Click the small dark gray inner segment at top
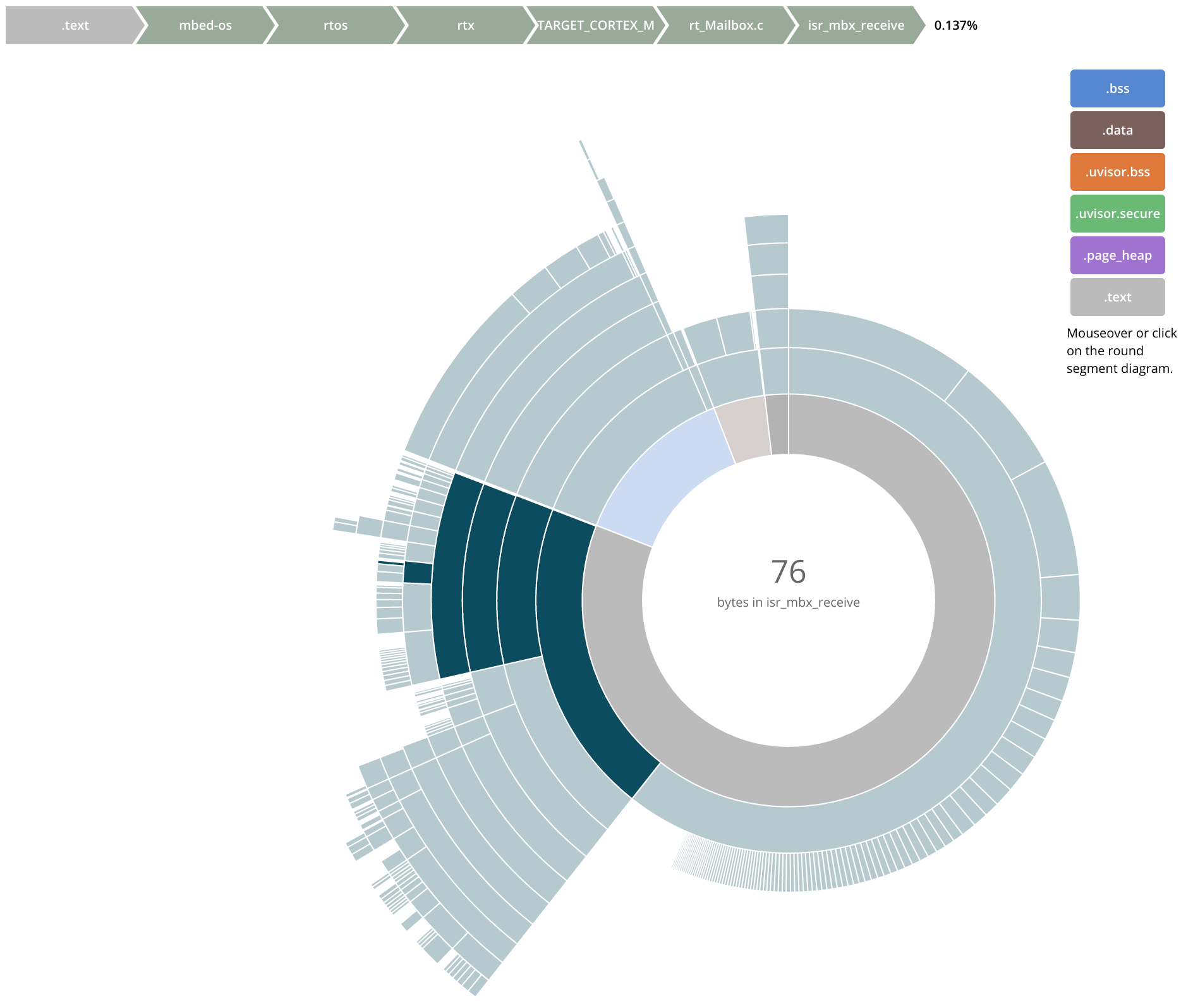The image size is (1193, 1008). pos(778,425)
